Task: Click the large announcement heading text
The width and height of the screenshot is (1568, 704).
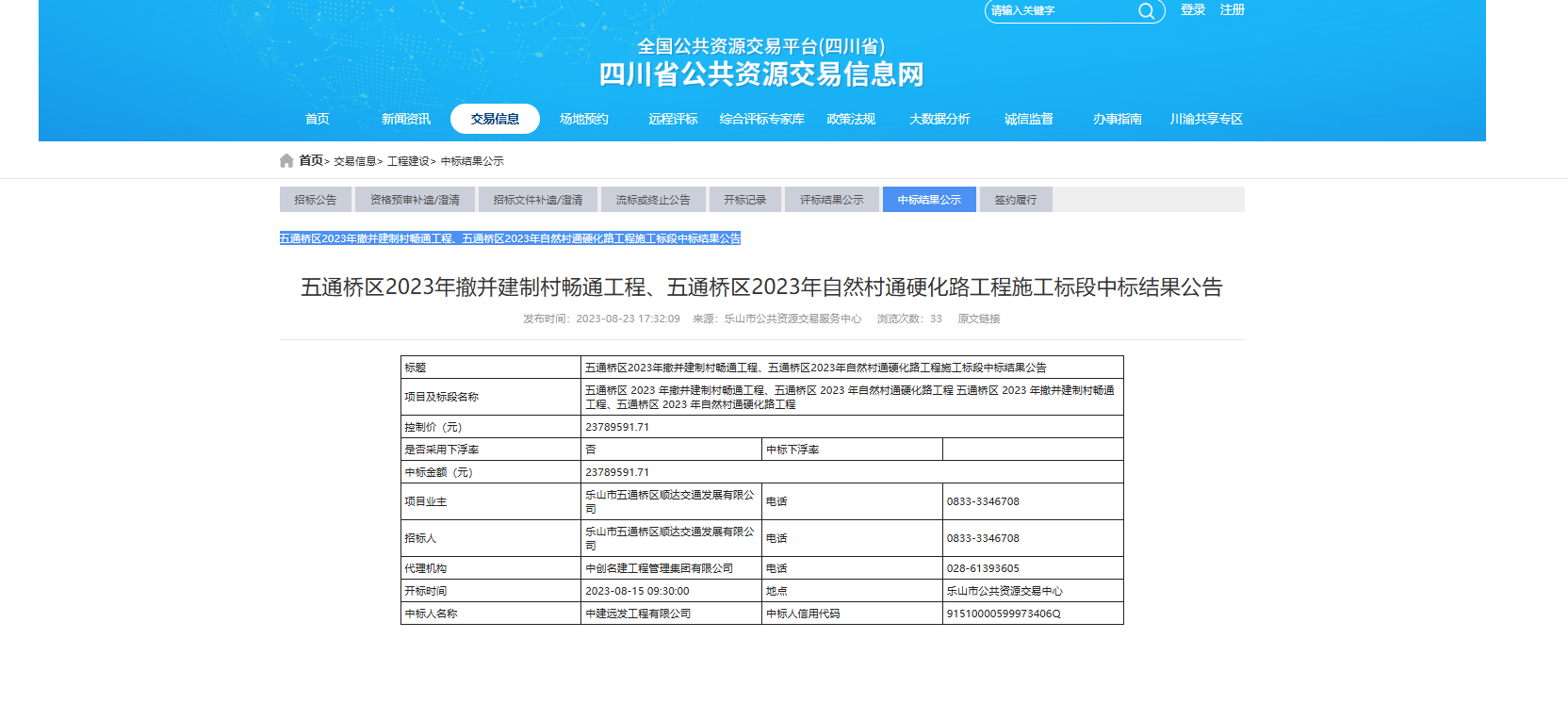Action: pyautogui.click(x=761, y=287)
